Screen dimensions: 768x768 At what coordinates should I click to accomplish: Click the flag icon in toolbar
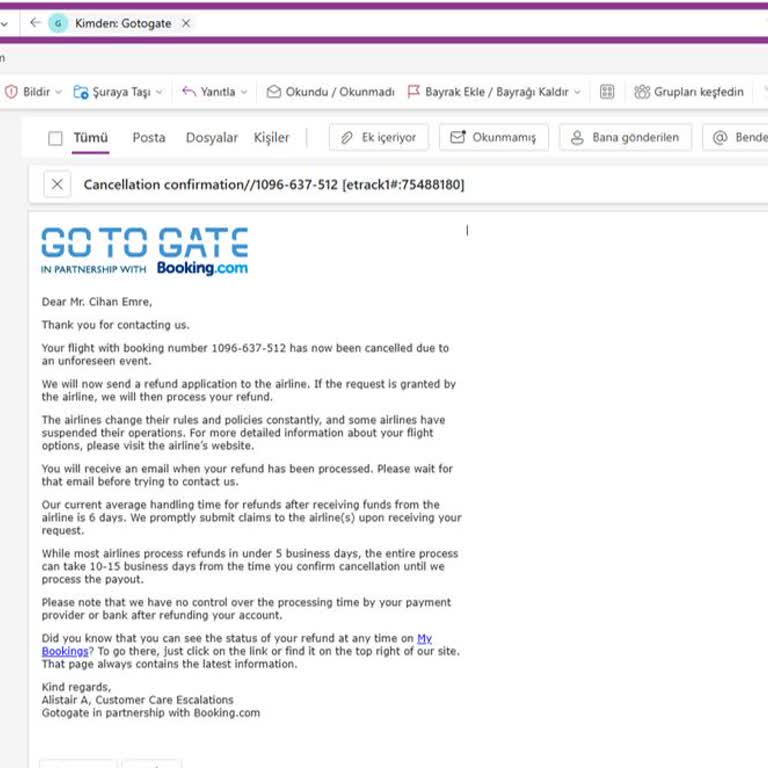(413, 92)
